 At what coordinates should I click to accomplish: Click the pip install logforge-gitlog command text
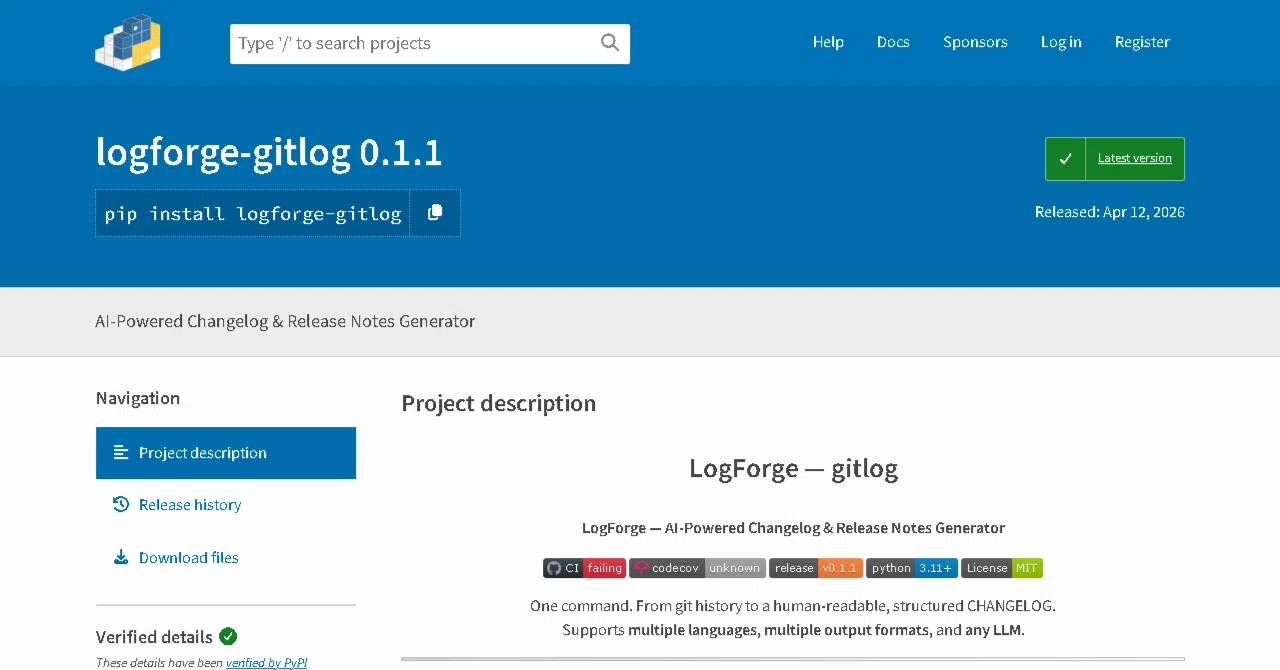click(x=253, y=214)
